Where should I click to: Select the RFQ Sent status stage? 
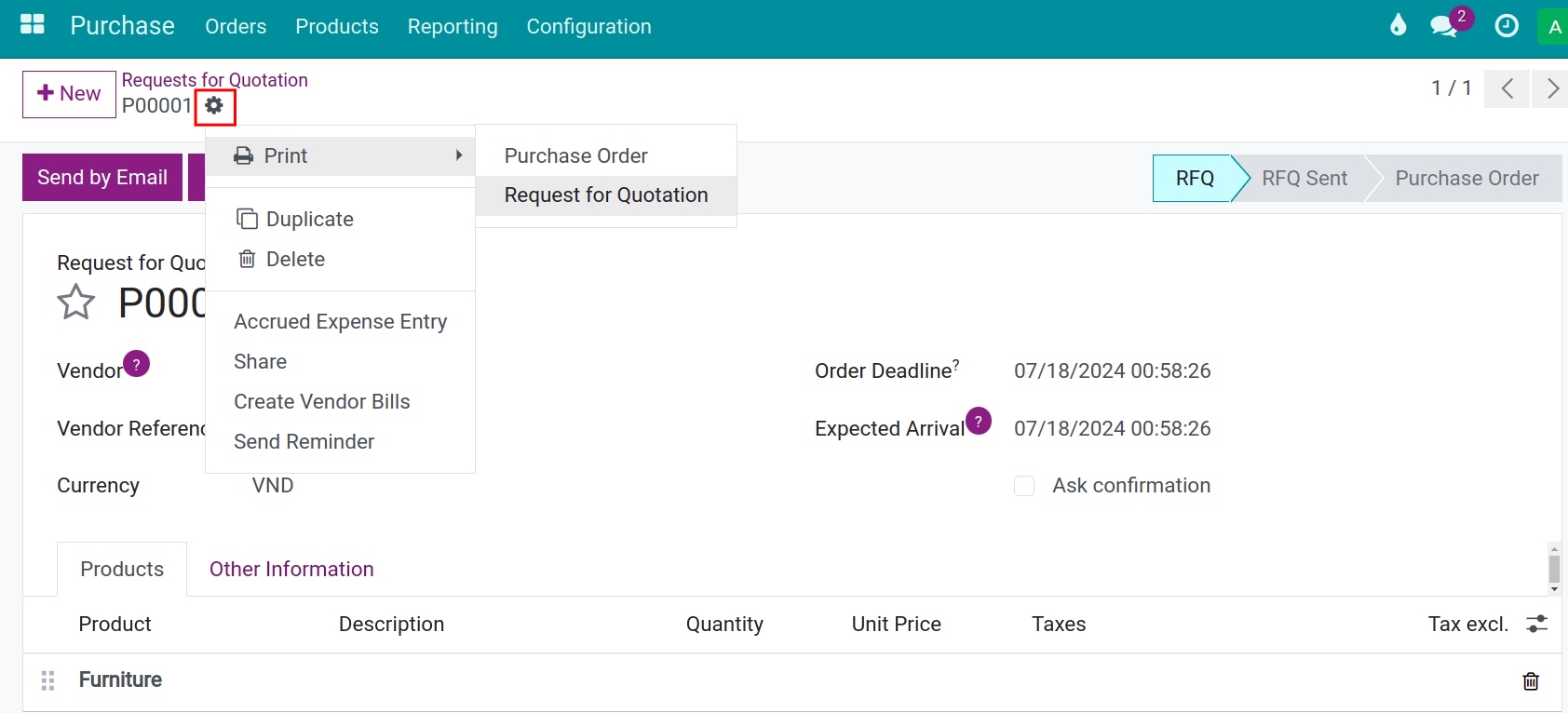[1304, 179]
